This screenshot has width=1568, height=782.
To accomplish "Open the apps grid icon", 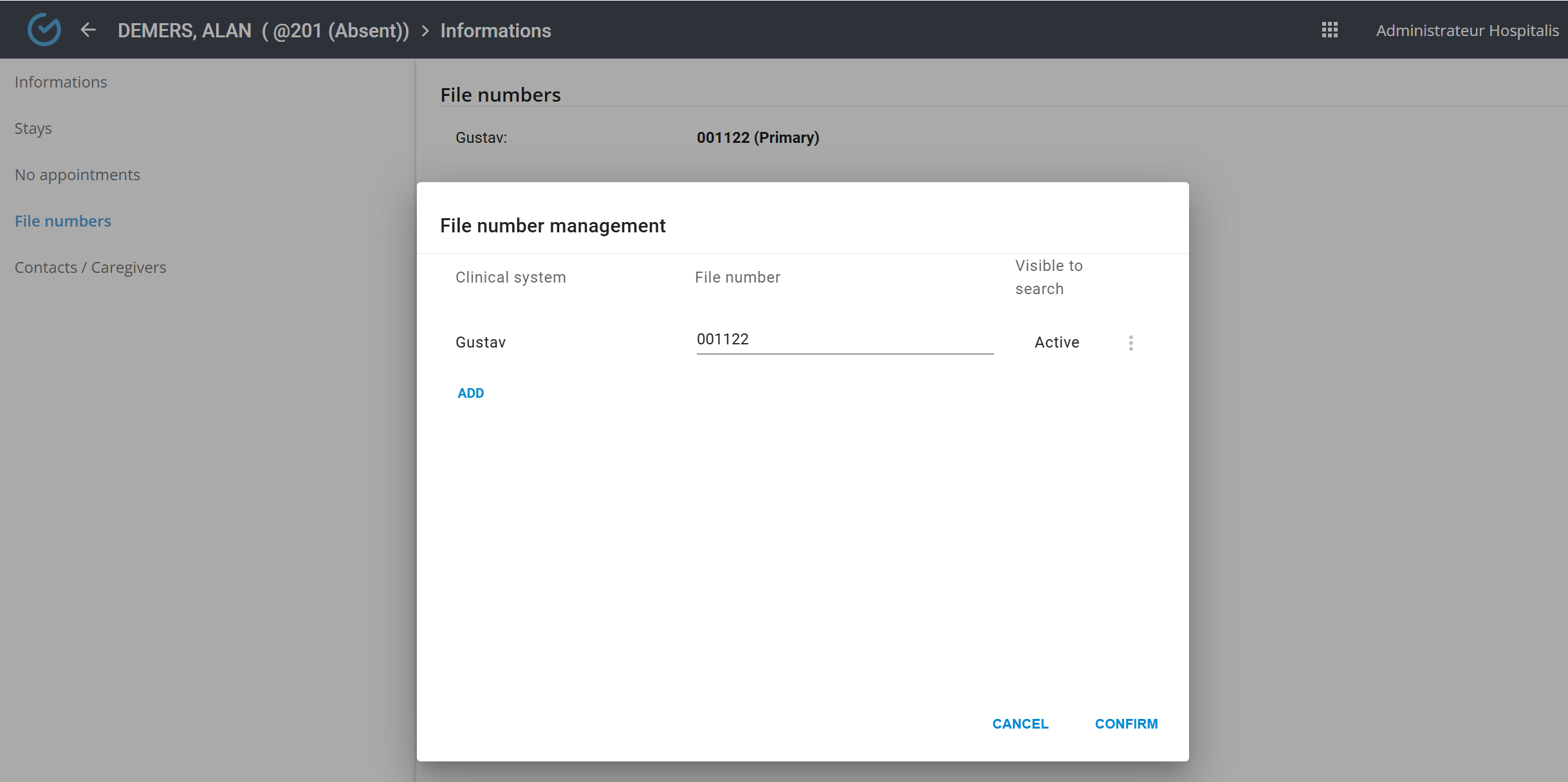I will (x=1329, y=30).
